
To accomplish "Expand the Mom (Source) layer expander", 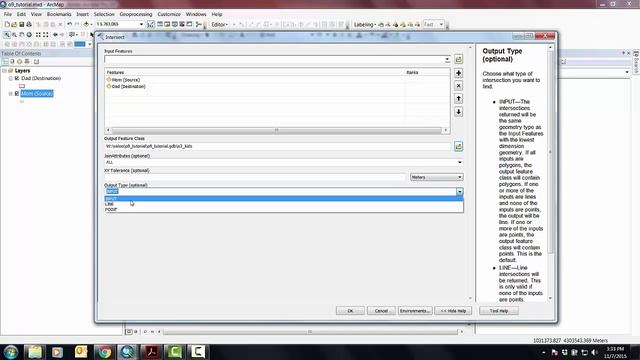I will pyautogui.click(x=11, y=93).
